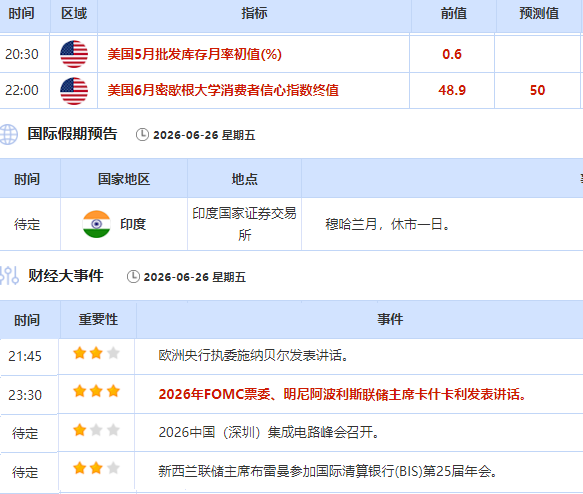This screenshot has width=583, height=494.
Task: Click the clock icon in the 财经大事件 header
Action: [x=133, y=277]
